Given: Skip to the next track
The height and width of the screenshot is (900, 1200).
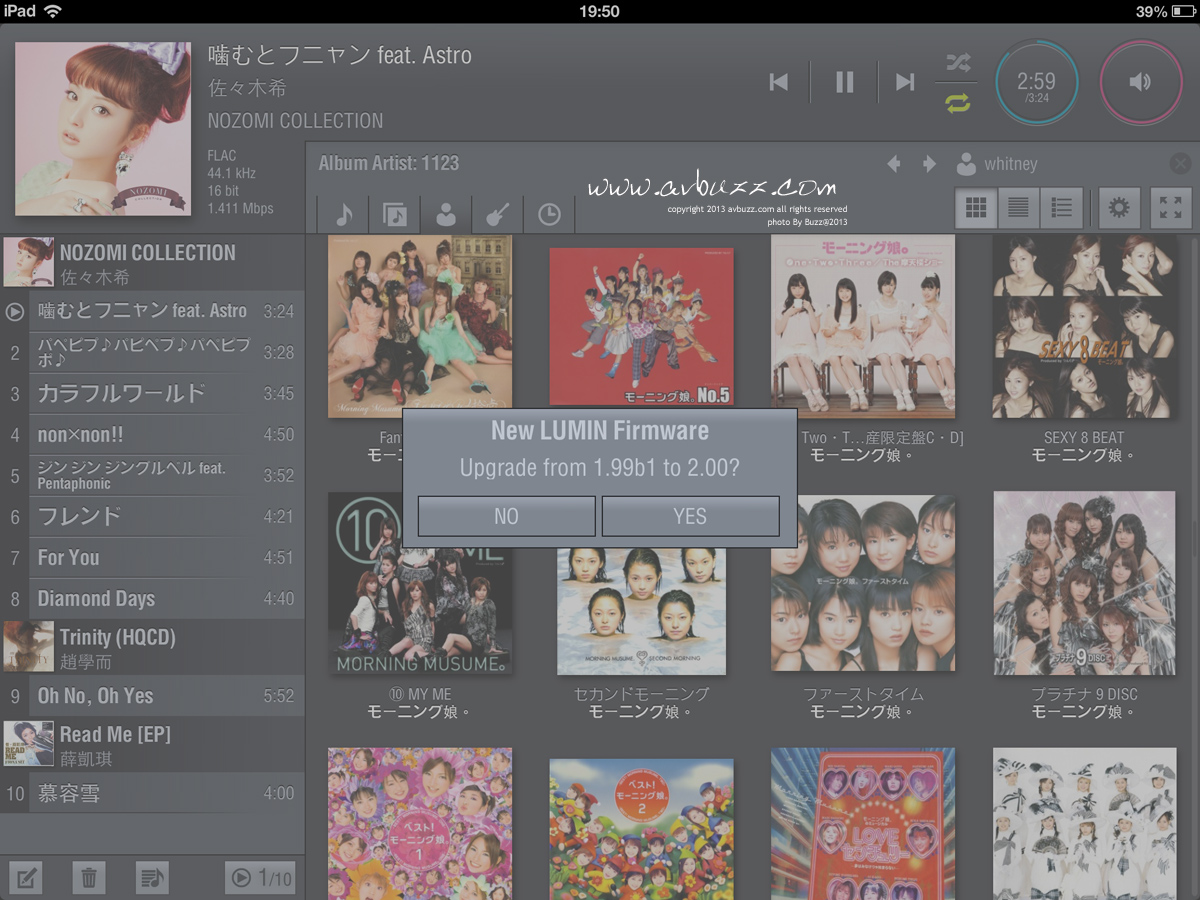Looking at the screenshot, I should click(x=905, y=82).
